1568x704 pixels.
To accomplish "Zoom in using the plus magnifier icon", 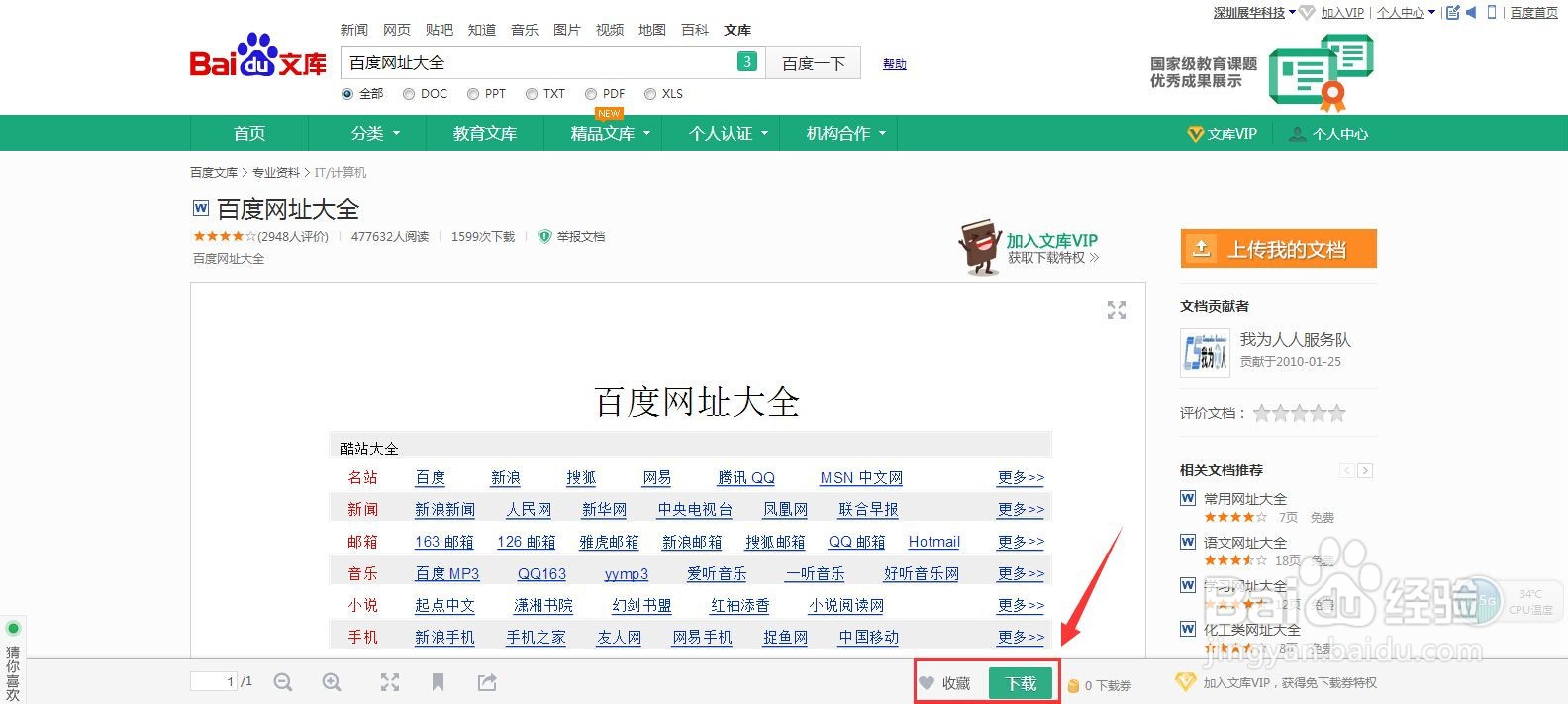I will coord(332,682).
